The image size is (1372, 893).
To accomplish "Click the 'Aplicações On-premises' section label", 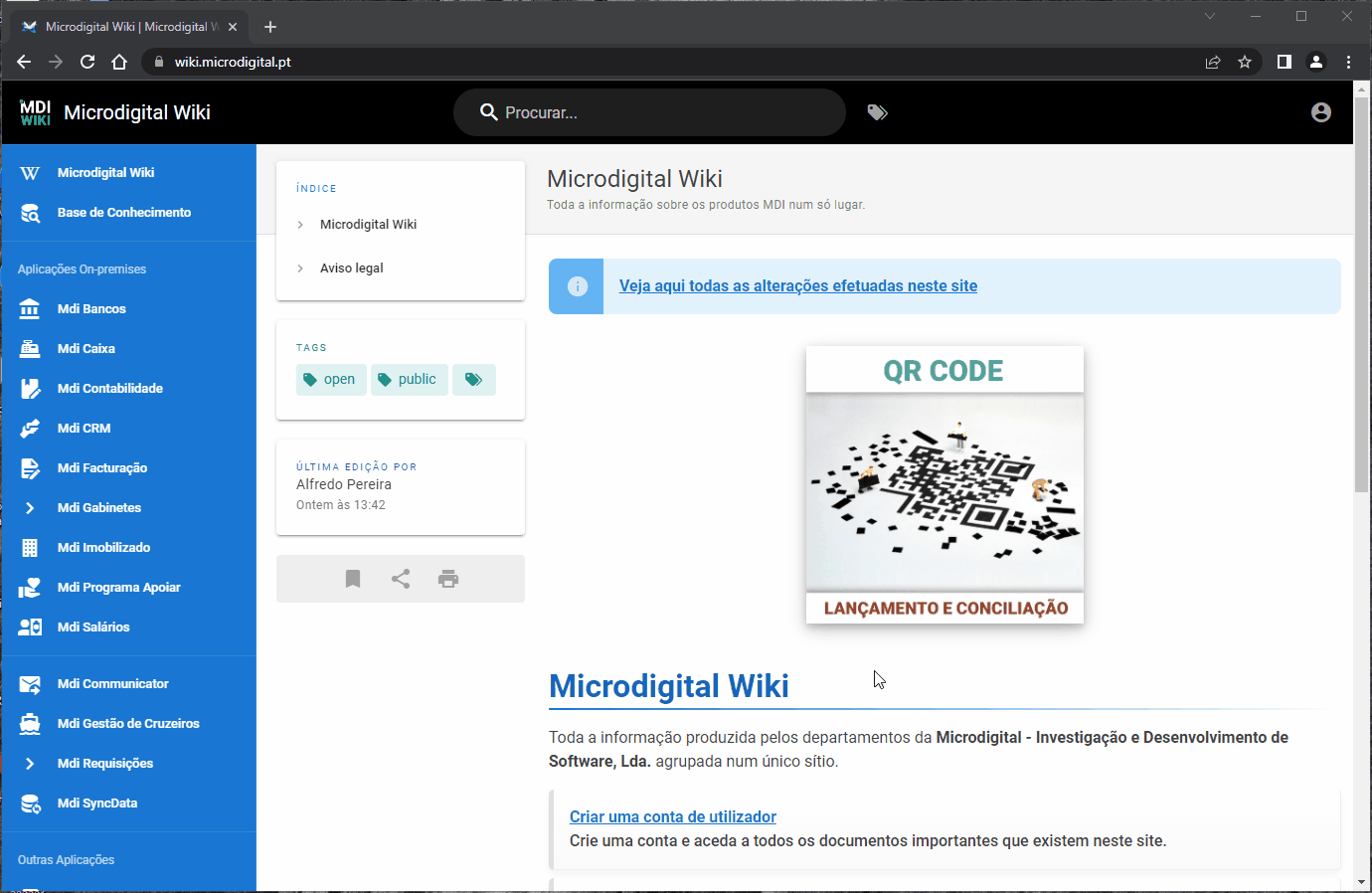I will pyautogui.click(x=82, y=269).
